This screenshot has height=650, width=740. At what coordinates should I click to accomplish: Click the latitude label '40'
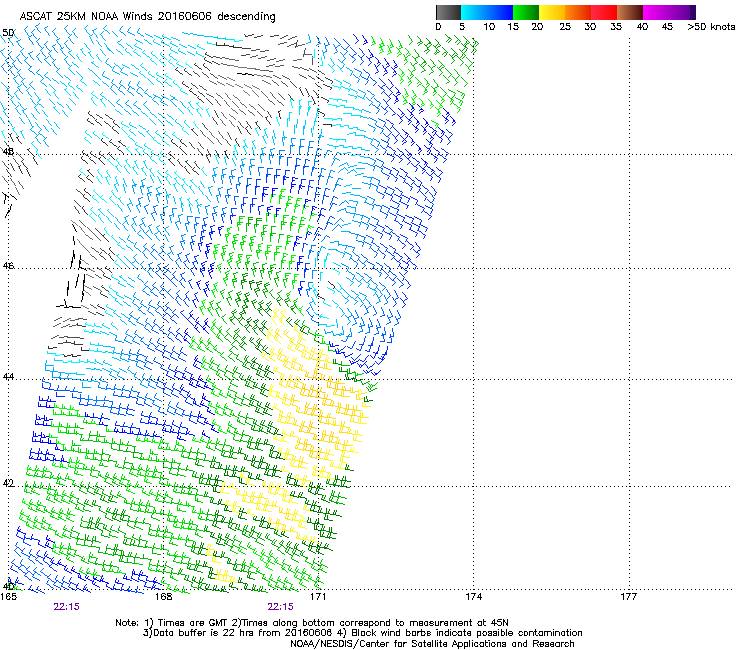8,586
